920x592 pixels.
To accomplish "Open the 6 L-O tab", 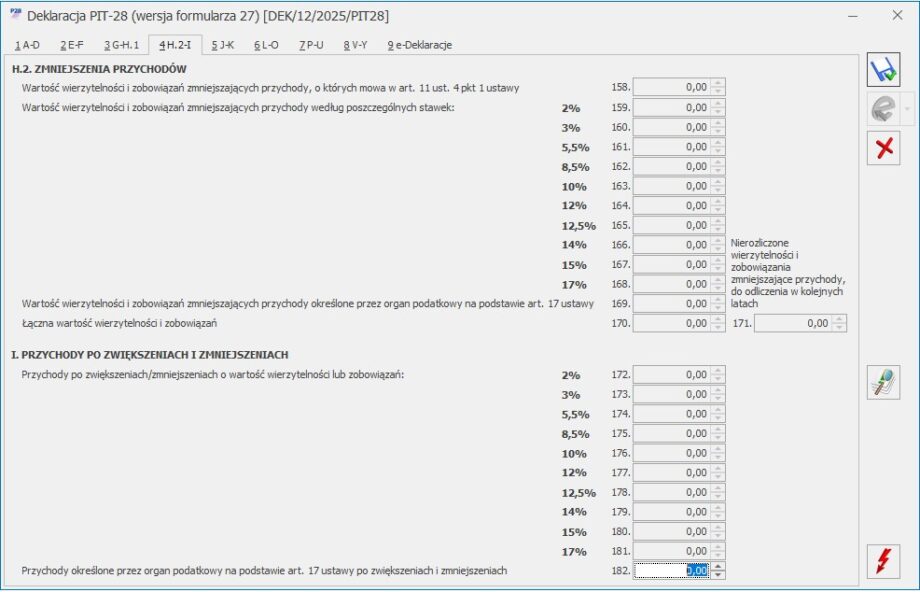I will coord(266,45).
